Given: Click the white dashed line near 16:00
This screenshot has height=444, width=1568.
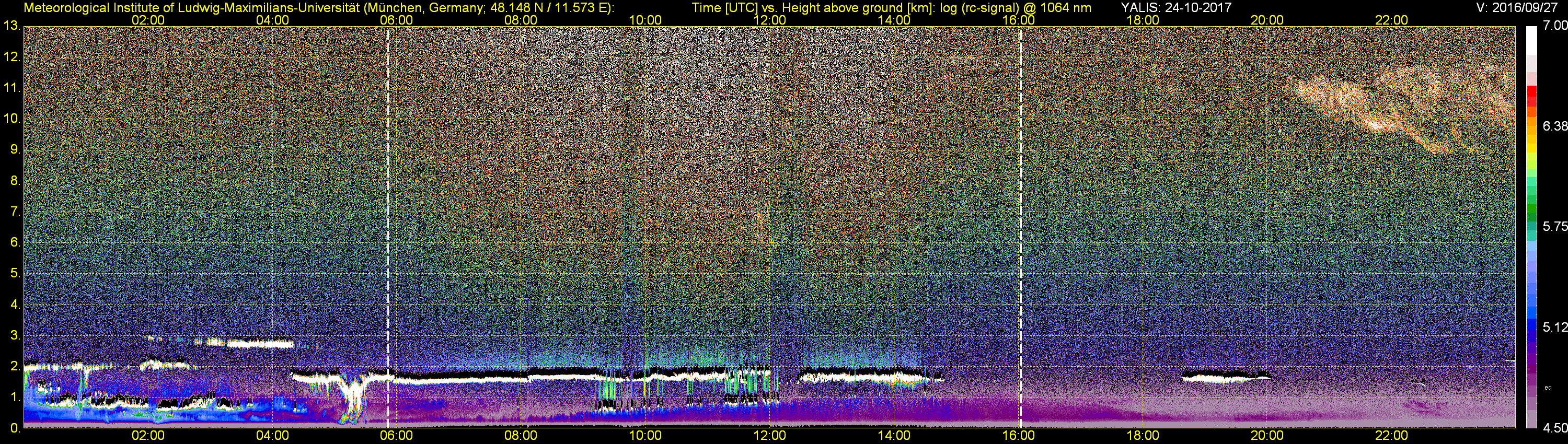Looking at the screenshot, I should (x=1021, y=227).
